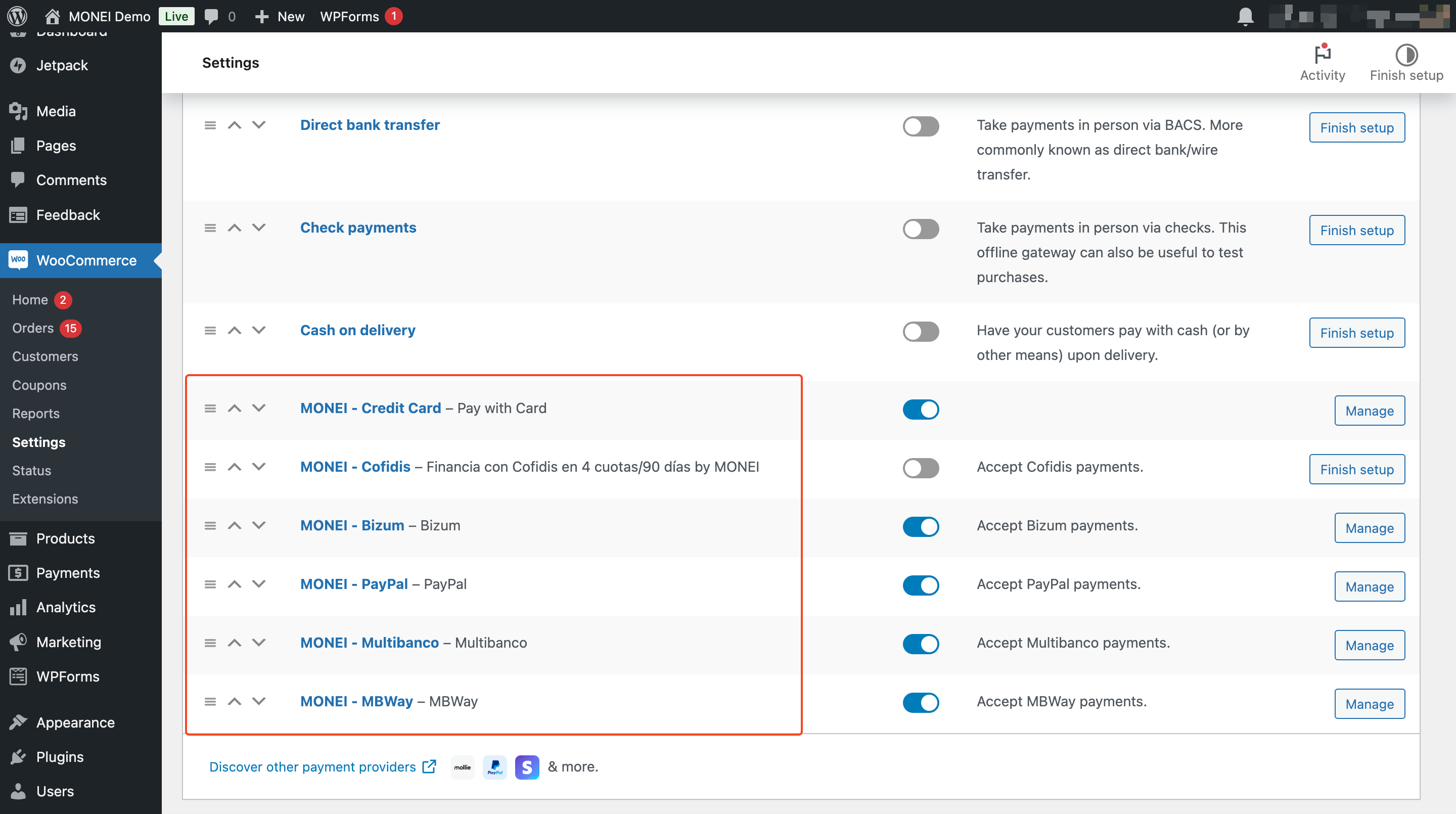Click the Analytics sidebar icon

pos(20,607)
